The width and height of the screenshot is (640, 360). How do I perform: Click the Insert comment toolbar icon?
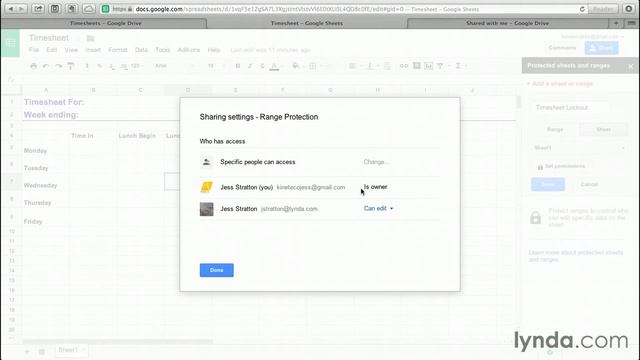pos(416,66)
